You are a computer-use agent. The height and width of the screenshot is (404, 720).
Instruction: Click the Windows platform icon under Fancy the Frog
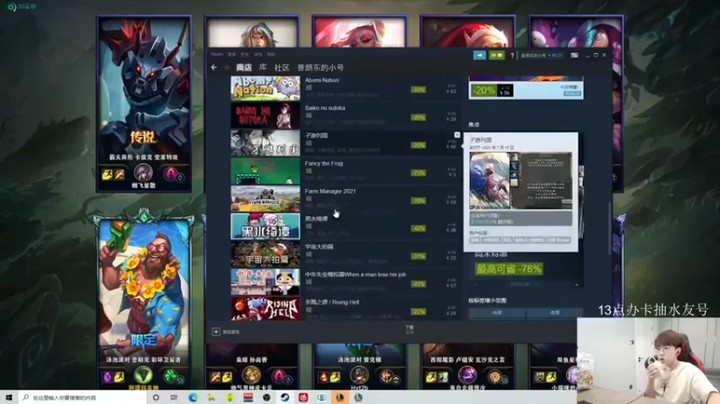(309, 171)
